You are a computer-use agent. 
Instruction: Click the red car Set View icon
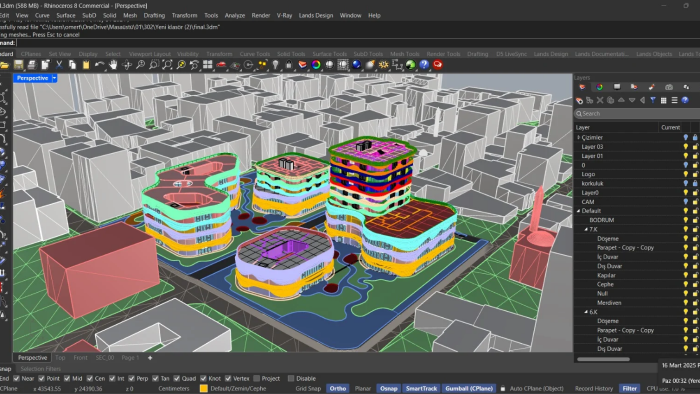pyautogui.click(x=221, y=65)
